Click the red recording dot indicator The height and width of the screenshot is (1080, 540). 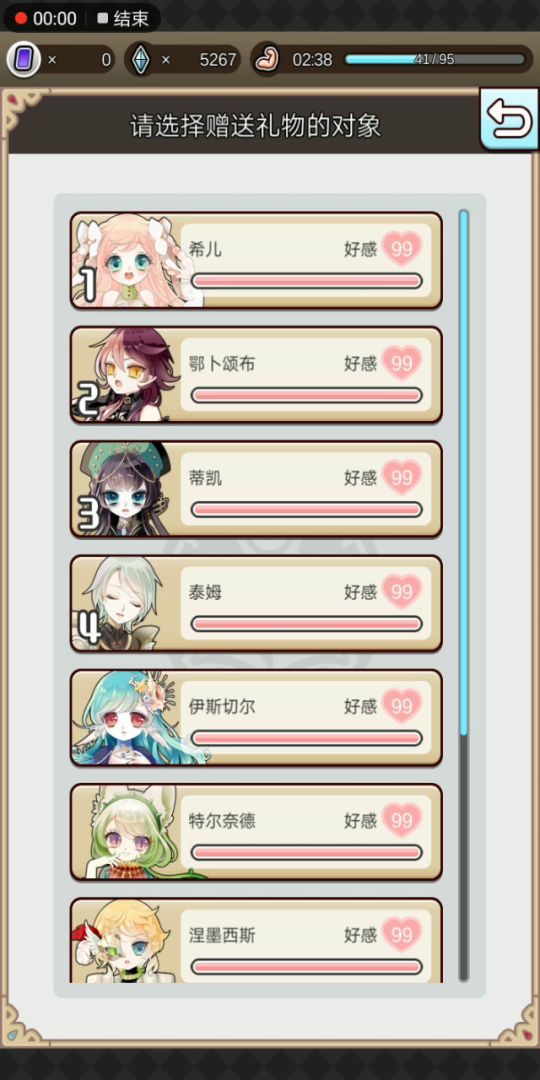21,19
